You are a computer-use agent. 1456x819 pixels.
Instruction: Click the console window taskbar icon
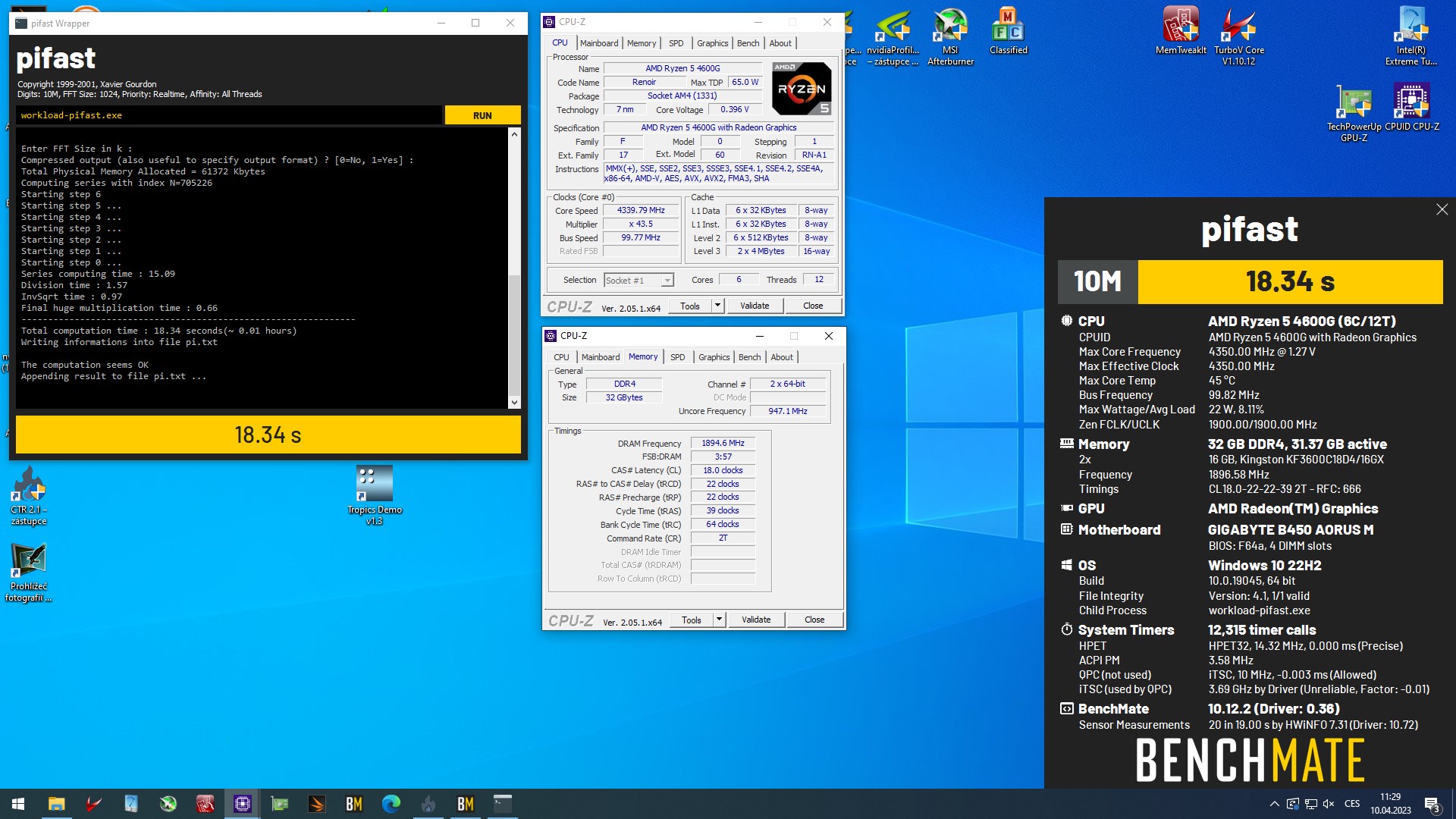tap(503, 804)
